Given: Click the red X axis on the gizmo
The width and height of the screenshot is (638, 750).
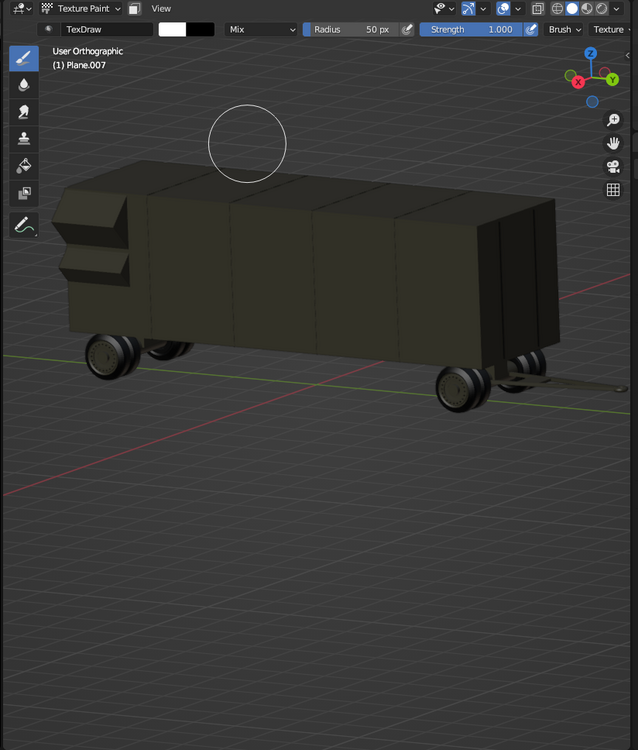Looking at the screenshot, I should point(578,82).
